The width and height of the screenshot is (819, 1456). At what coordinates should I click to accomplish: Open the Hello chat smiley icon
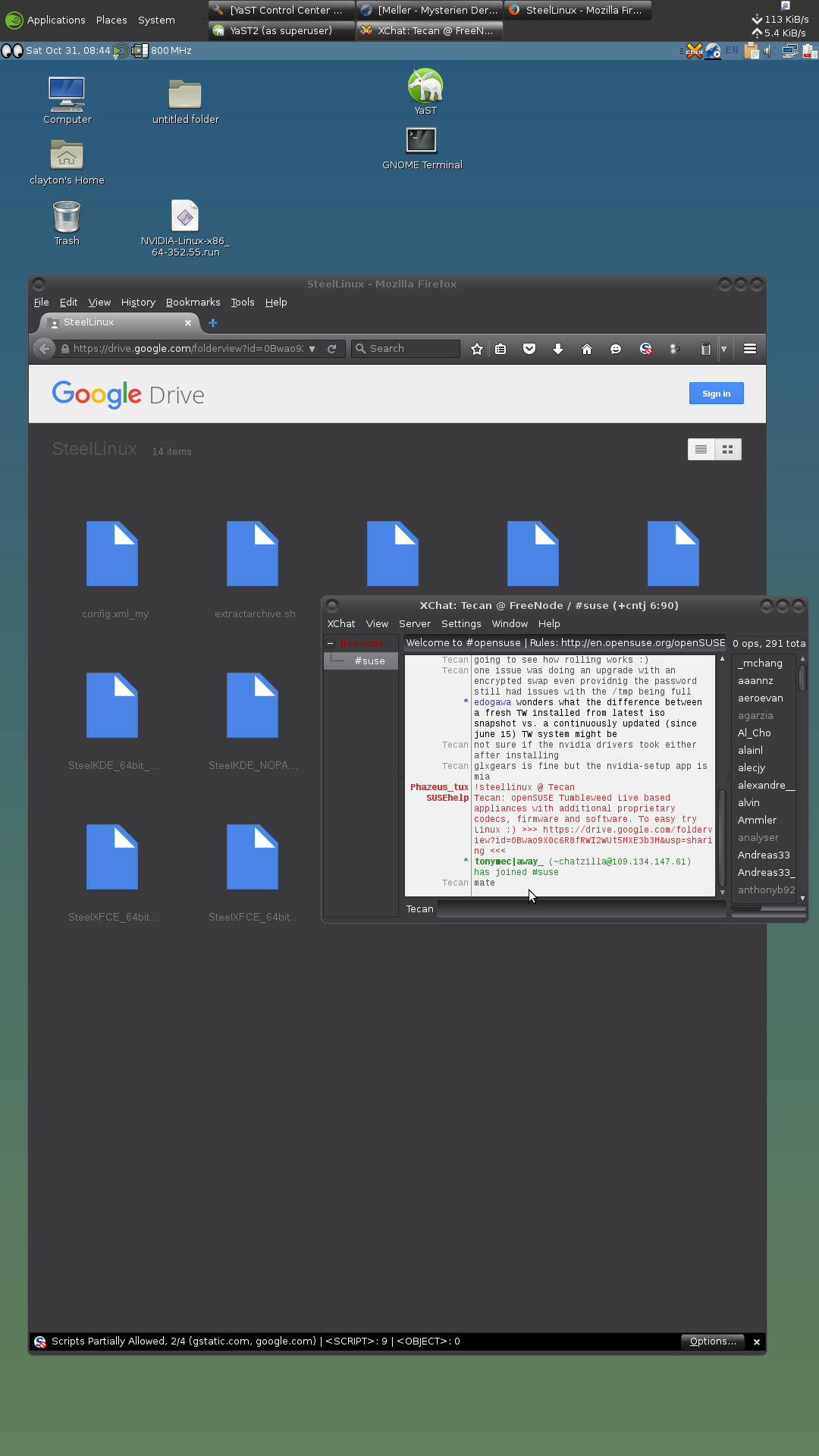click(616, 349)
